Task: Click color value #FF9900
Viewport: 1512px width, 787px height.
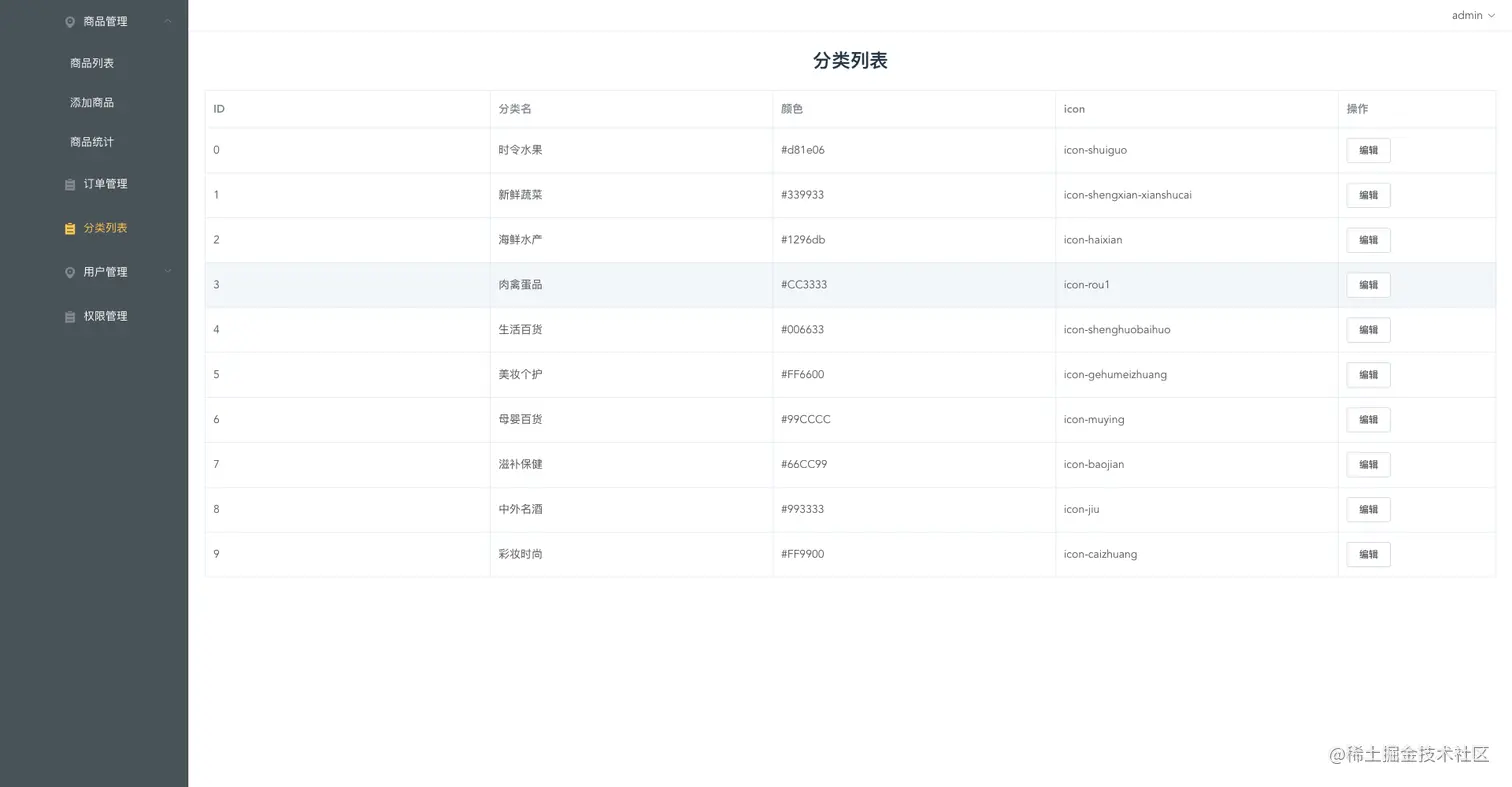Action: [x=803, y=554]
